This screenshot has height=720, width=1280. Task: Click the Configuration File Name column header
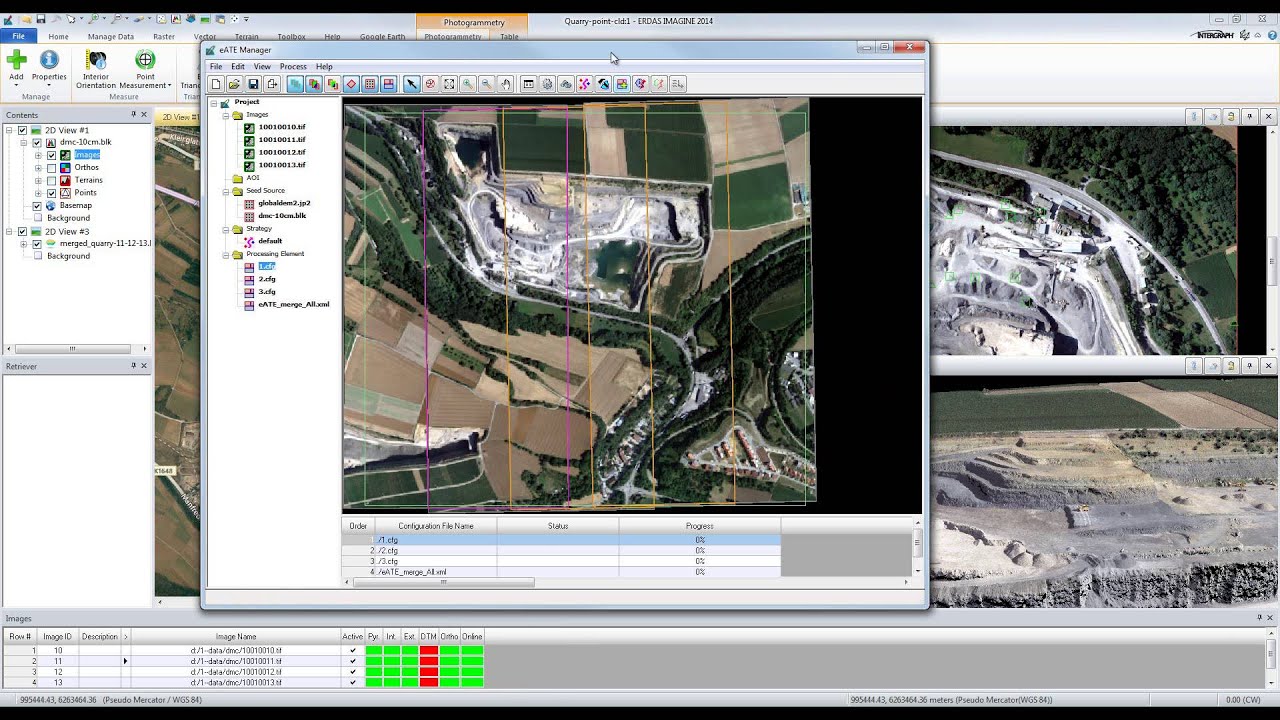(435, 526)
